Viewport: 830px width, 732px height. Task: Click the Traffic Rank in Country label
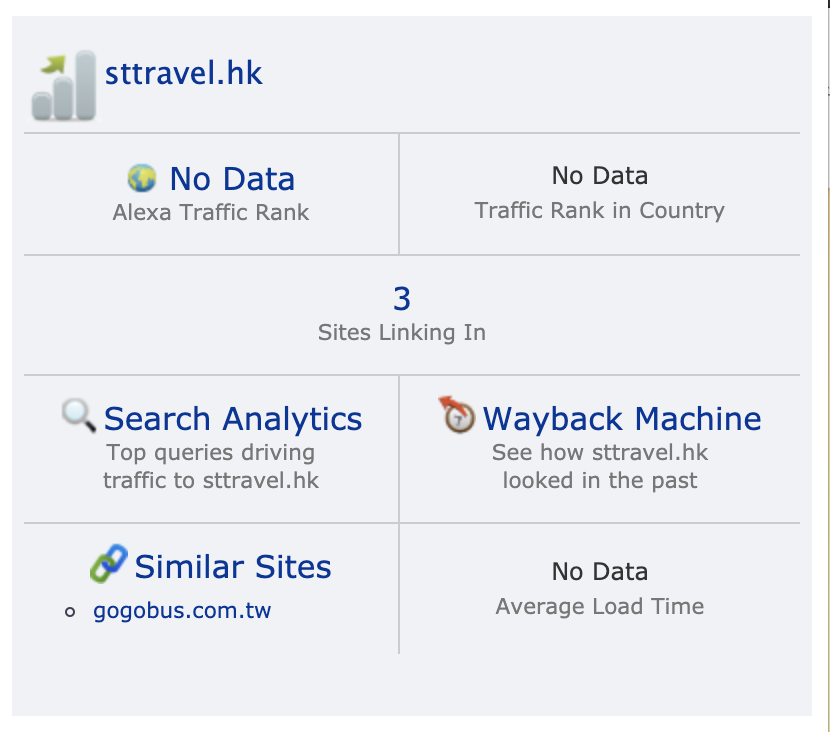pos(599,211)
